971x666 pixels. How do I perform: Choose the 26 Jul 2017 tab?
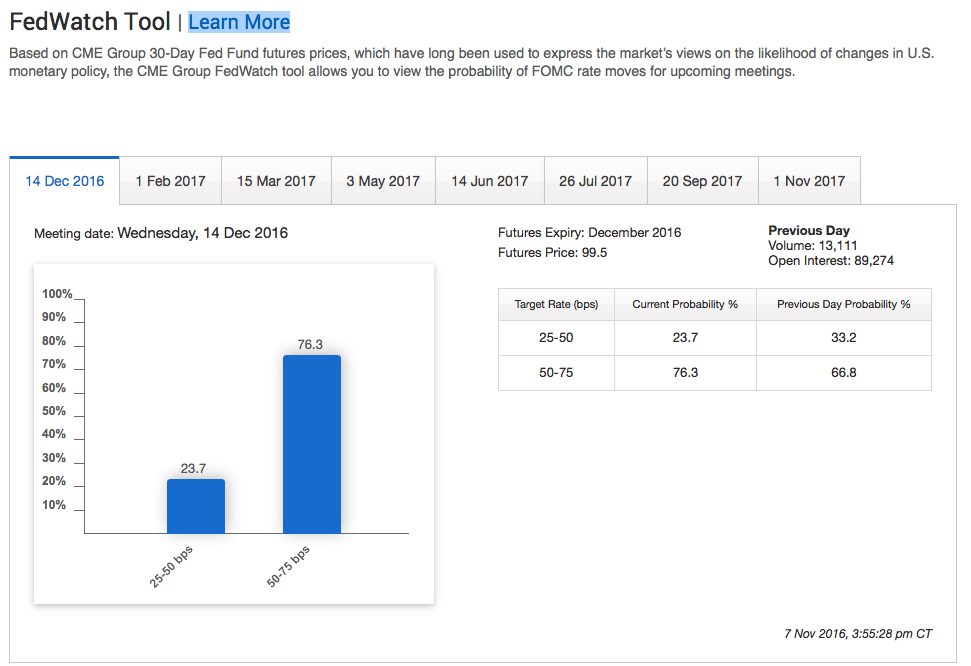click(x=596, y=181)
